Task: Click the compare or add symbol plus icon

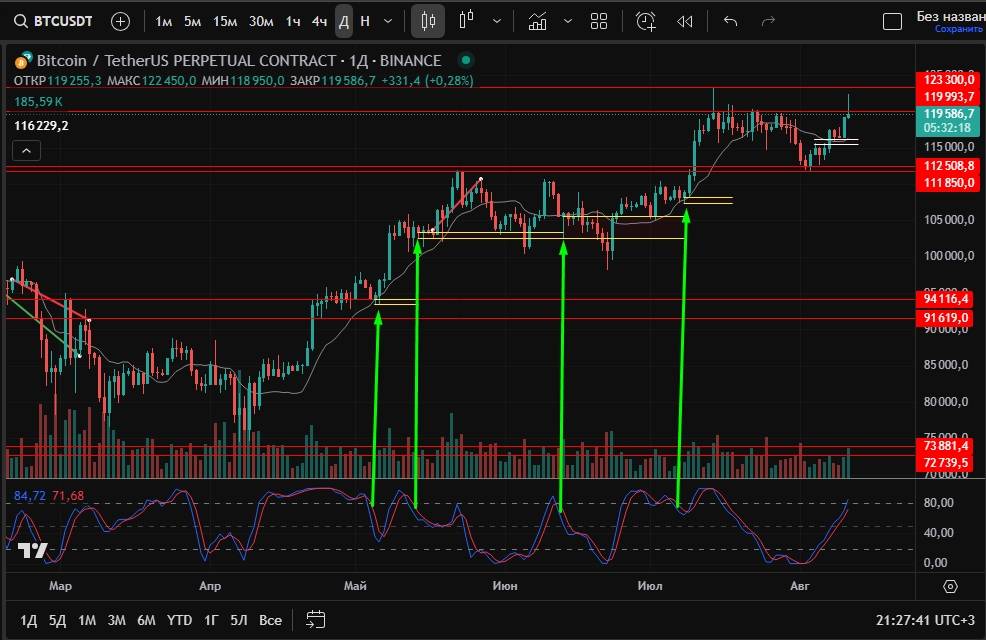Action: [120, 21]
